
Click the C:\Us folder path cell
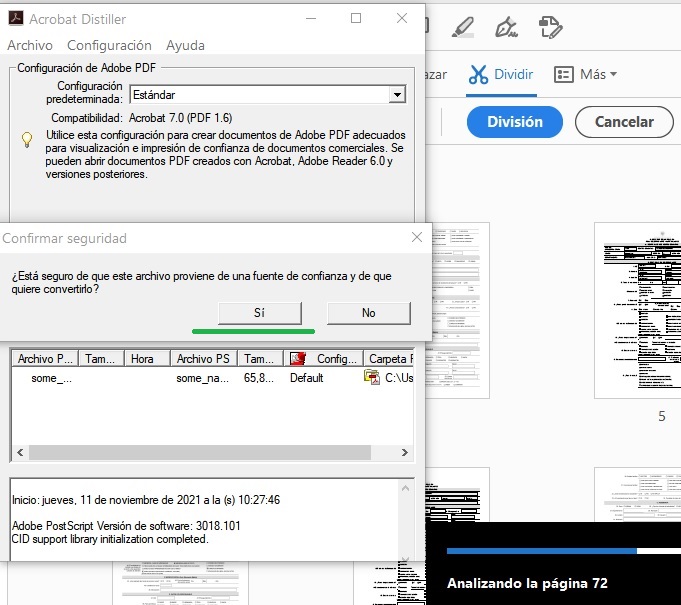pos(399,378)
